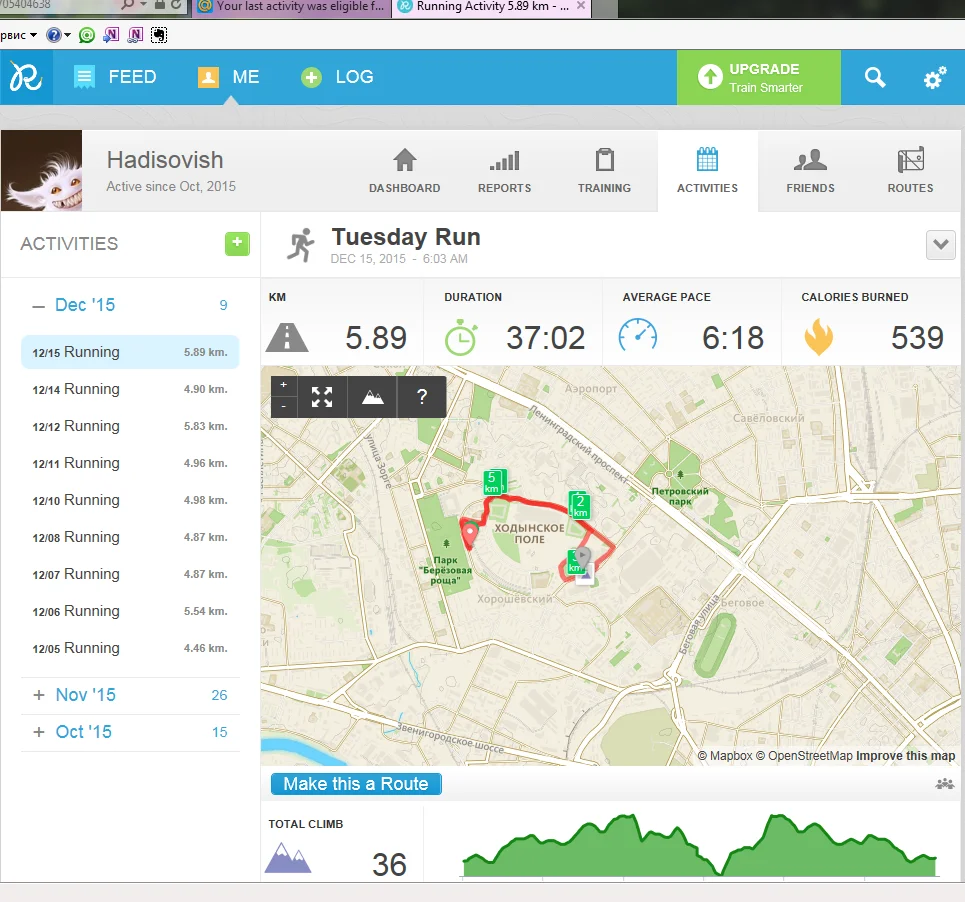Screen dimensions: 965x902
Task: Select 12/10 Running 4.98 km activity
Action: [x=130, y=500]
